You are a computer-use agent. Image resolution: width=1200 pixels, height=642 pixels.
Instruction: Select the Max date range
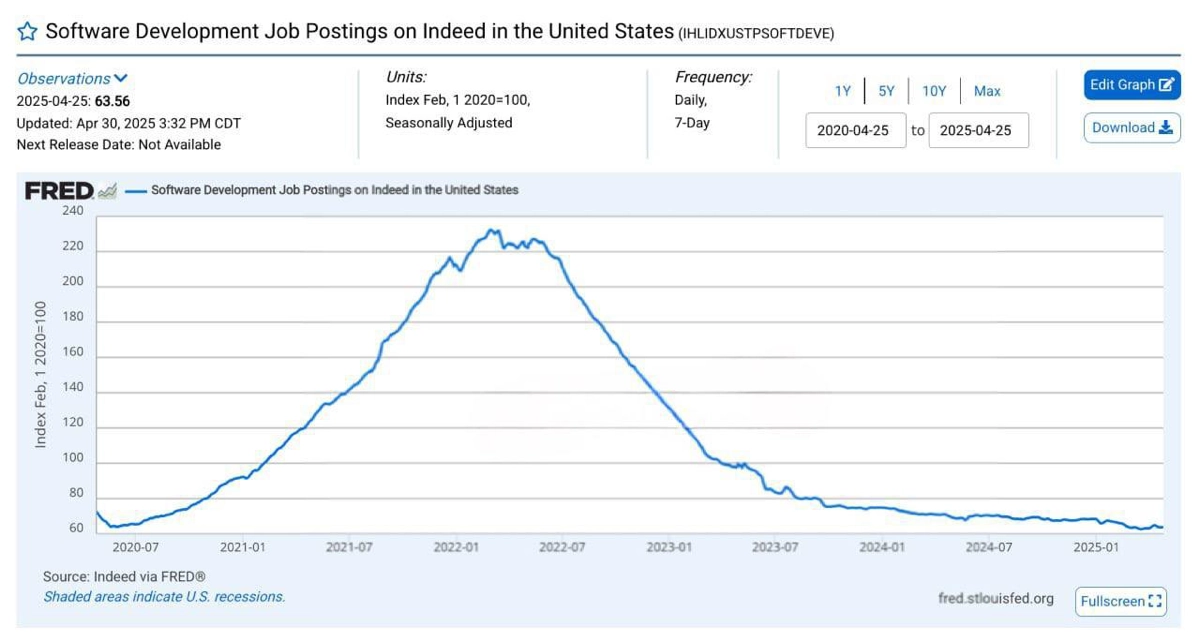click(x=987, y=91)
